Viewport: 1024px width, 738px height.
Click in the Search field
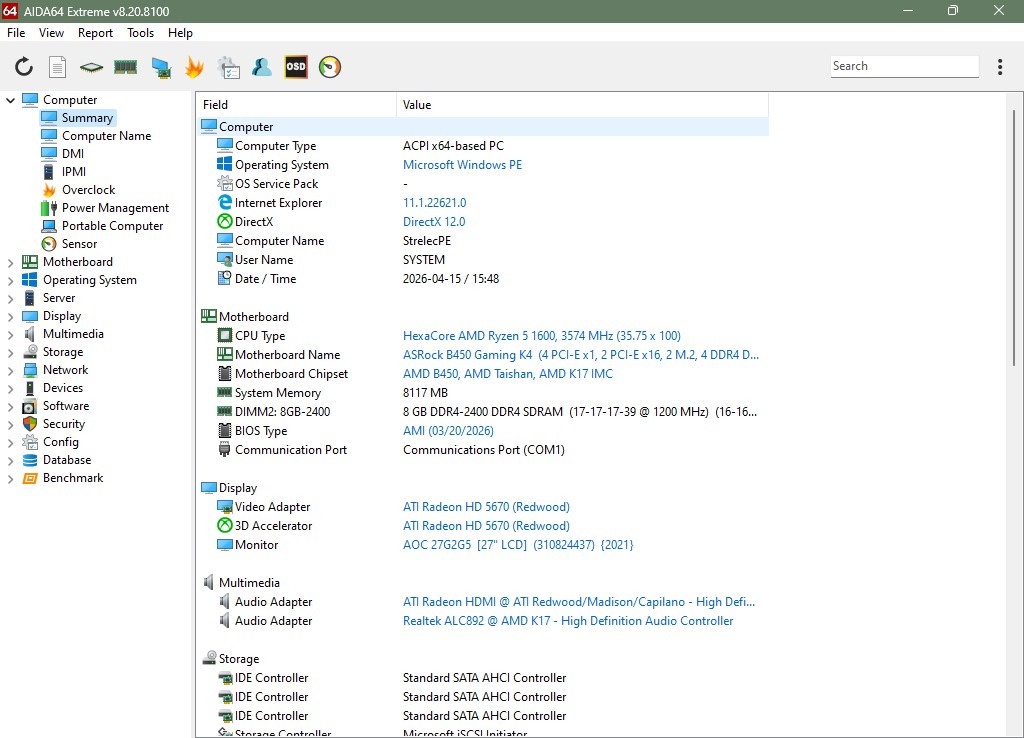click(904, 66)
